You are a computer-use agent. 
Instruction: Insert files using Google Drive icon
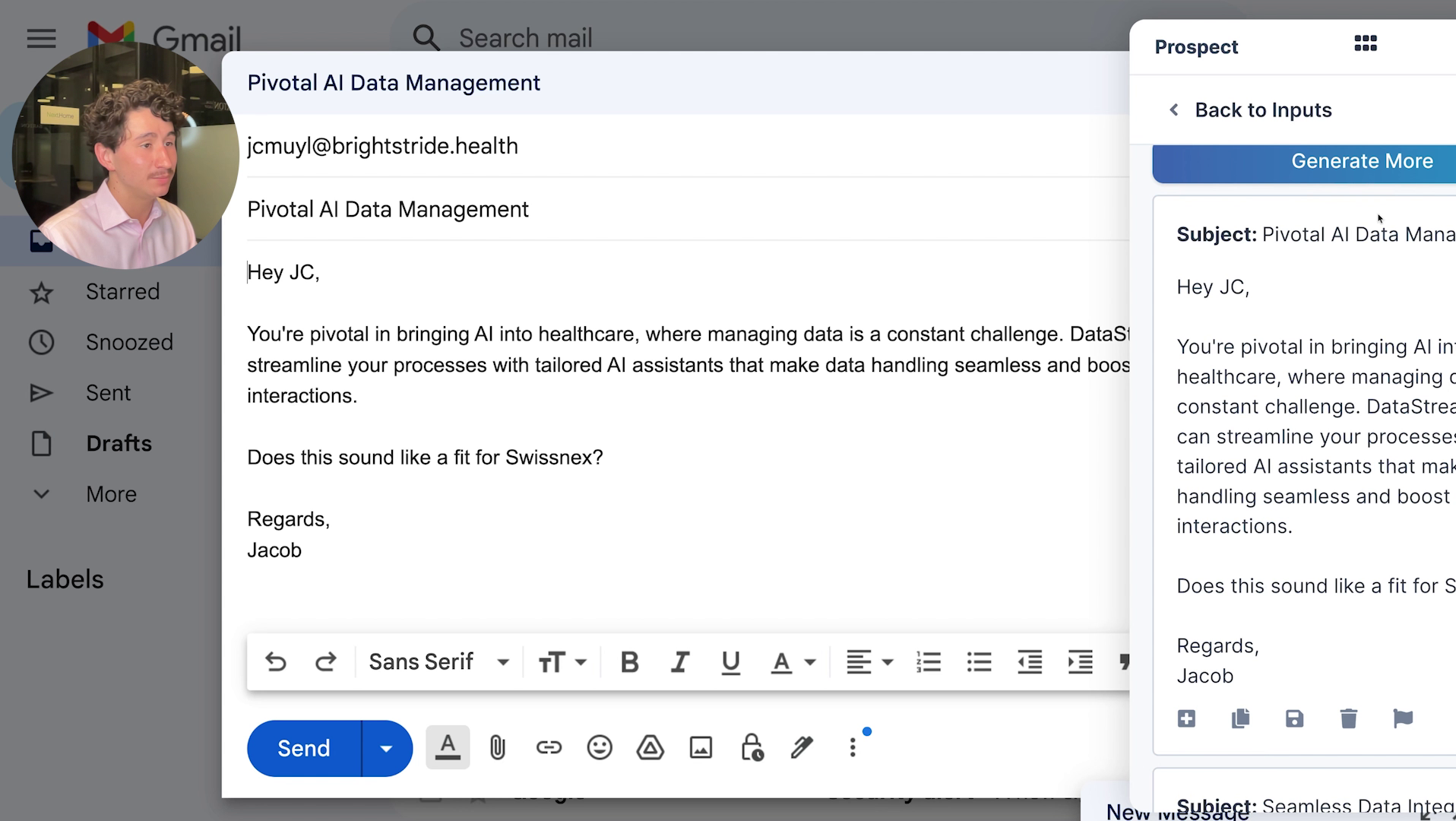[x=650, y=748]
